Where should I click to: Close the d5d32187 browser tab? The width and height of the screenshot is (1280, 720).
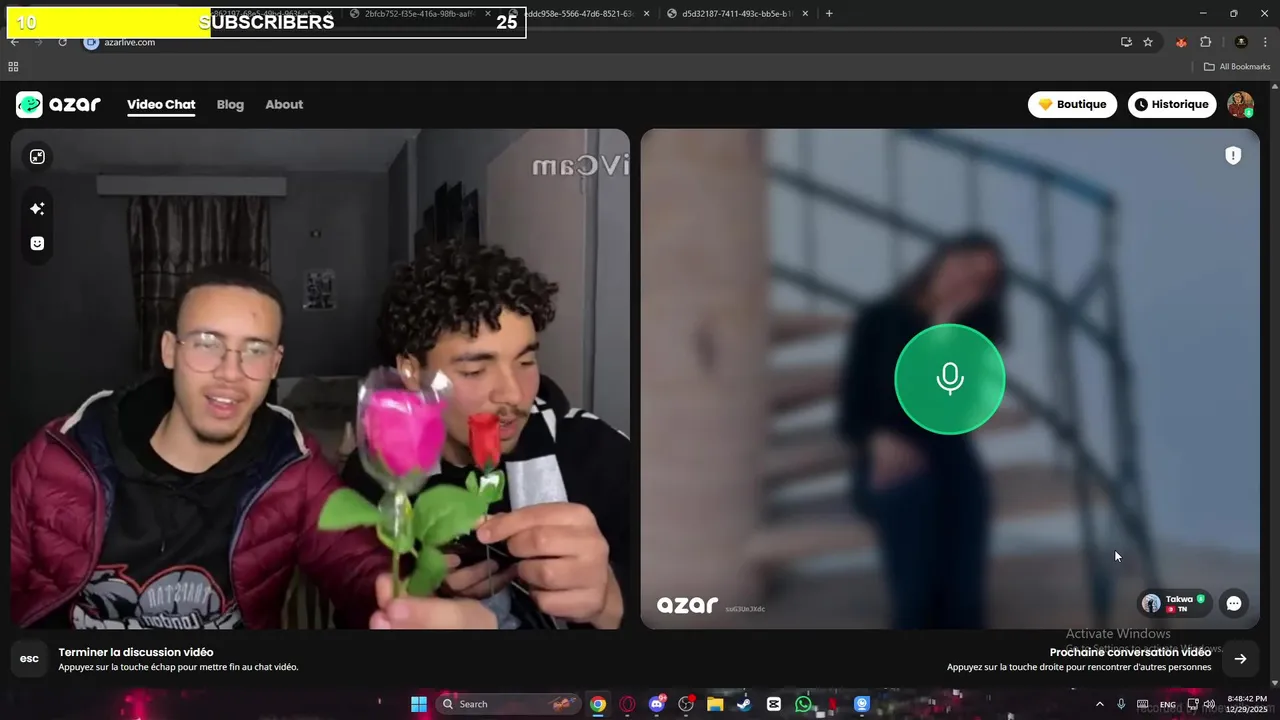[805, 14]
